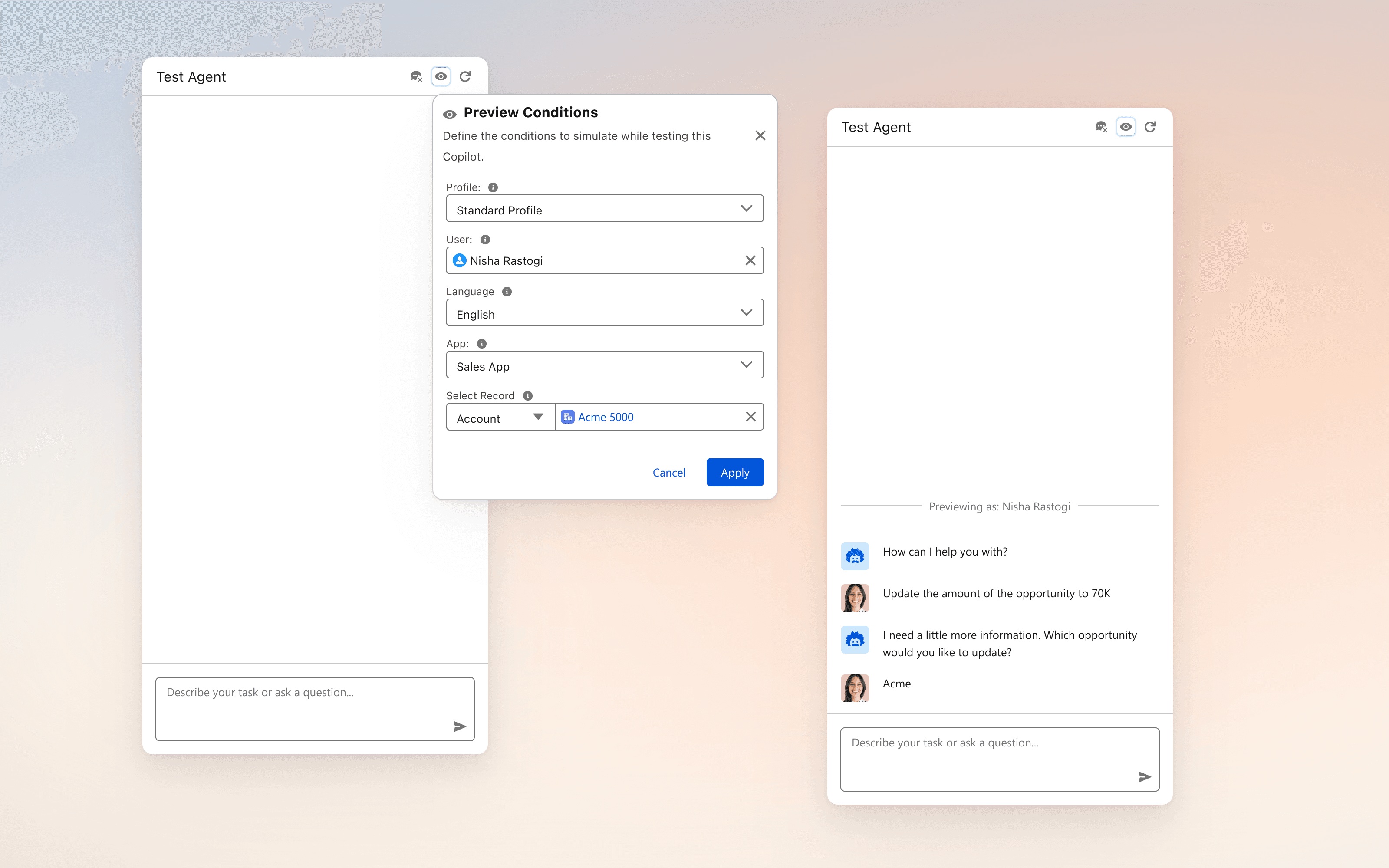
Task: Click the info icon next to Profile
Action: point(493,187)
